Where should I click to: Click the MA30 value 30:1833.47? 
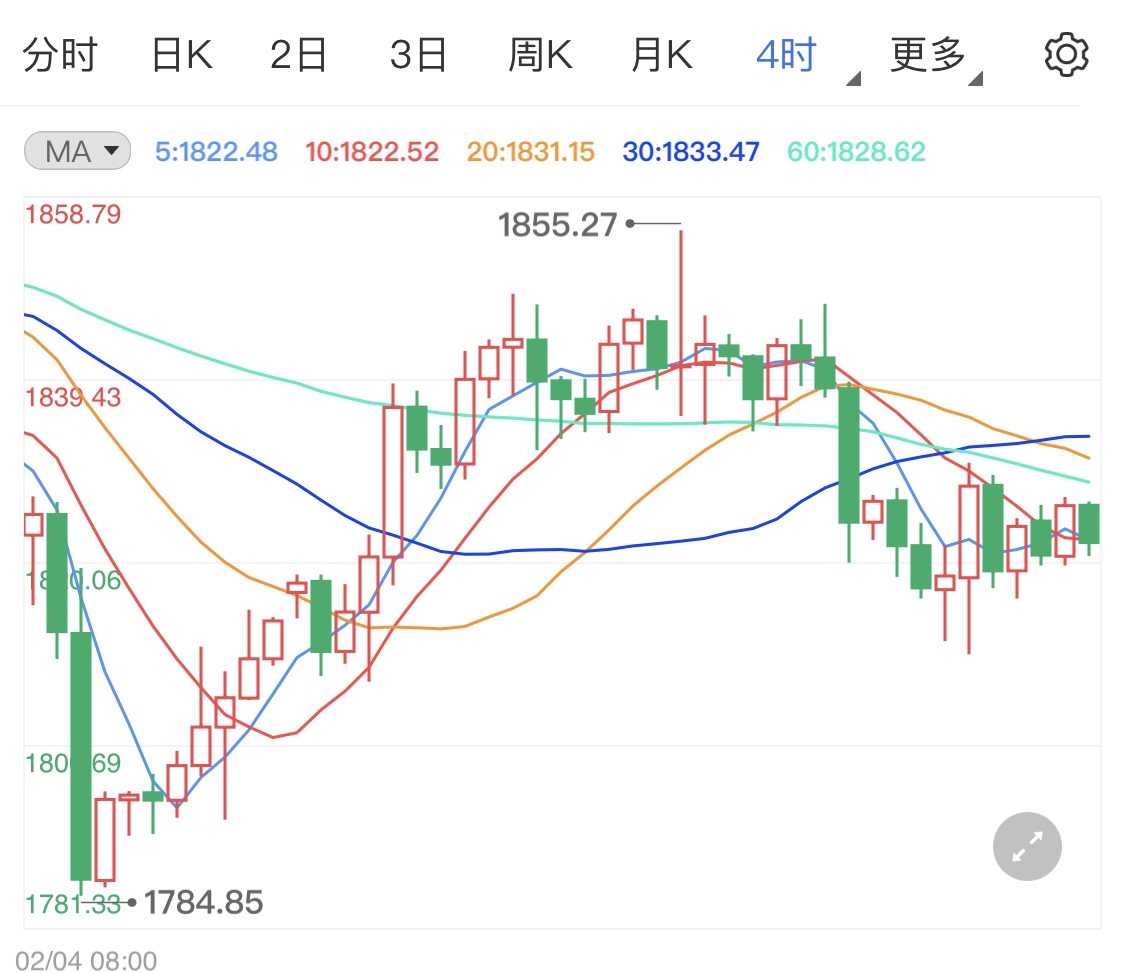point(691,151)
